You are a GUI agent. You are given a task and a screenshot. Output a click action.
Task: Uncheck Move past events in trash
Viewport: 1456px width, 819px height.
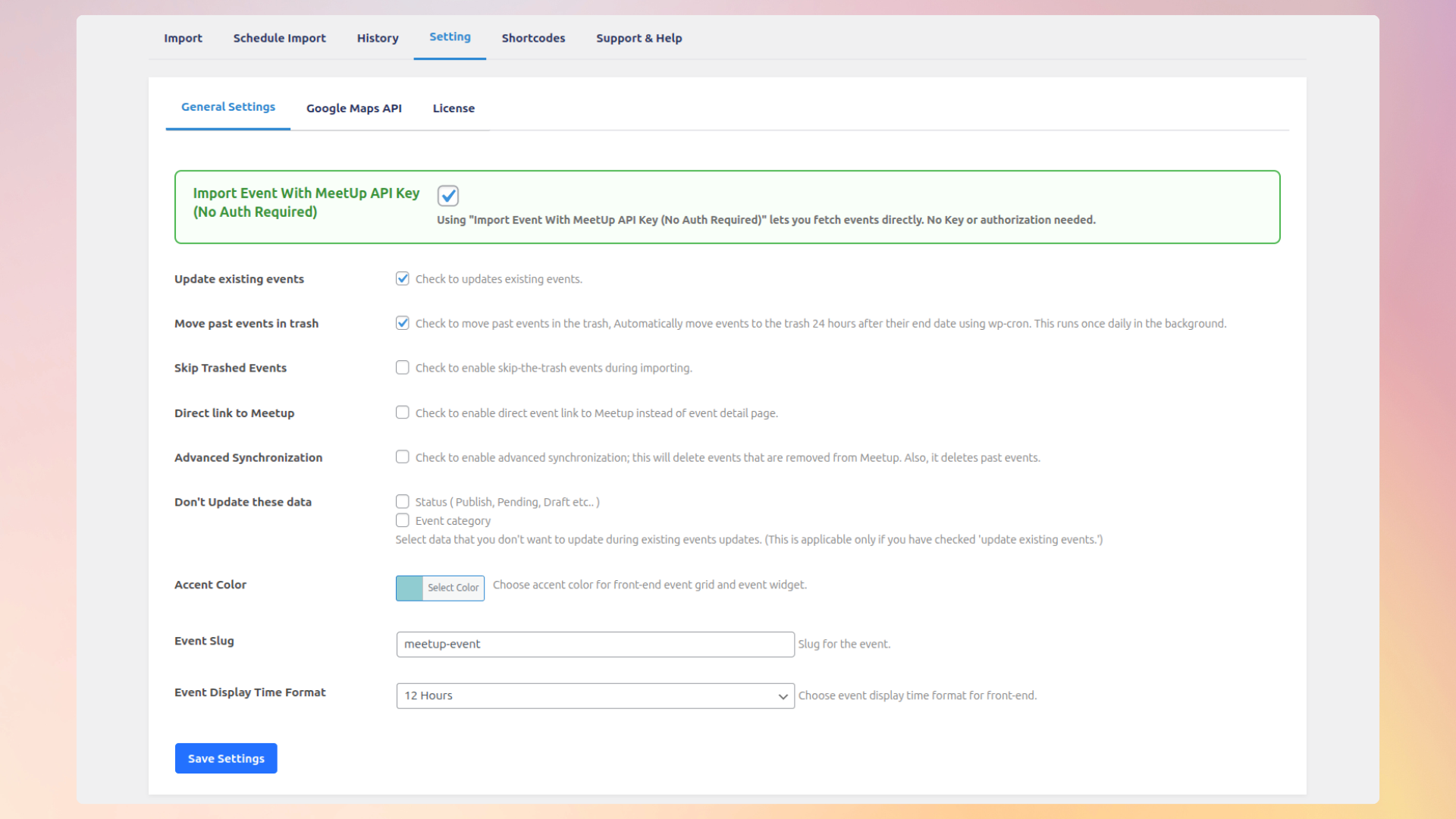[403, 322]
